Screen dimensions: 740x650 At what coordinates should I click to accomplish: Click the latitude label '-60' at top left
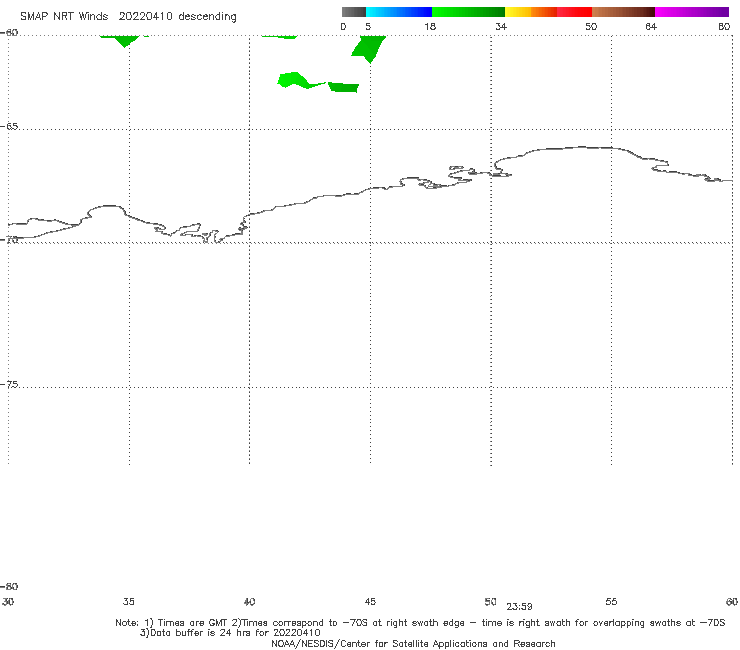coord(9,33)
